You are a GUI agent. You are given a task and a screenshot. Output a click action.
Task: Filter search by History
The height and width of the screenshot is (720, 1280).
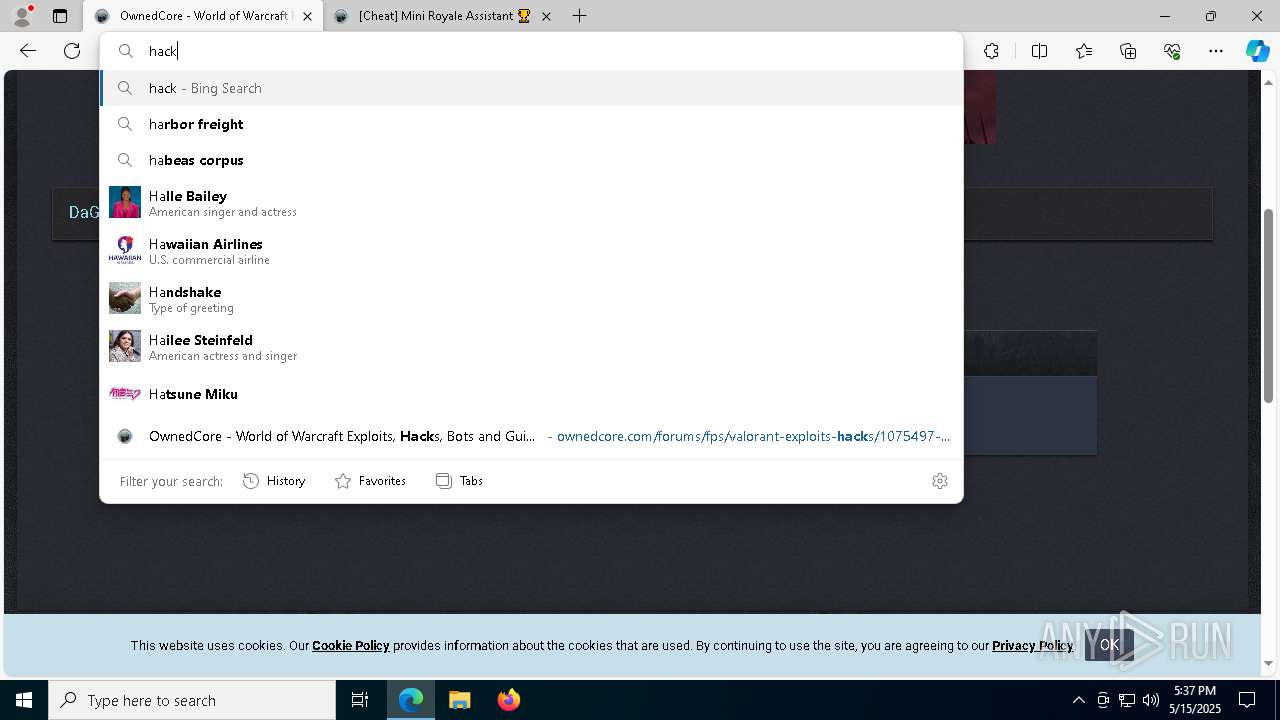pyautogui.click(x=274, y=481)
